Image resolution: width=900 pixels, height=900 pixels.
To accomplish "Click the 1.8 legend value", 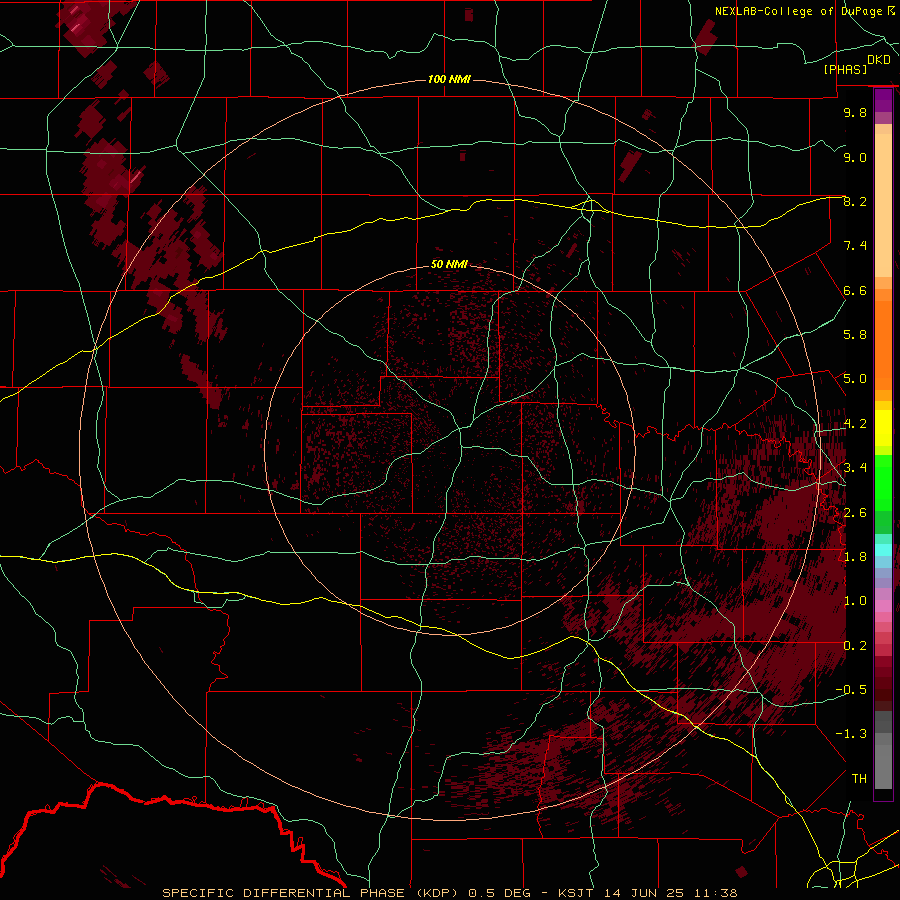I will click(x=855, y=557).
